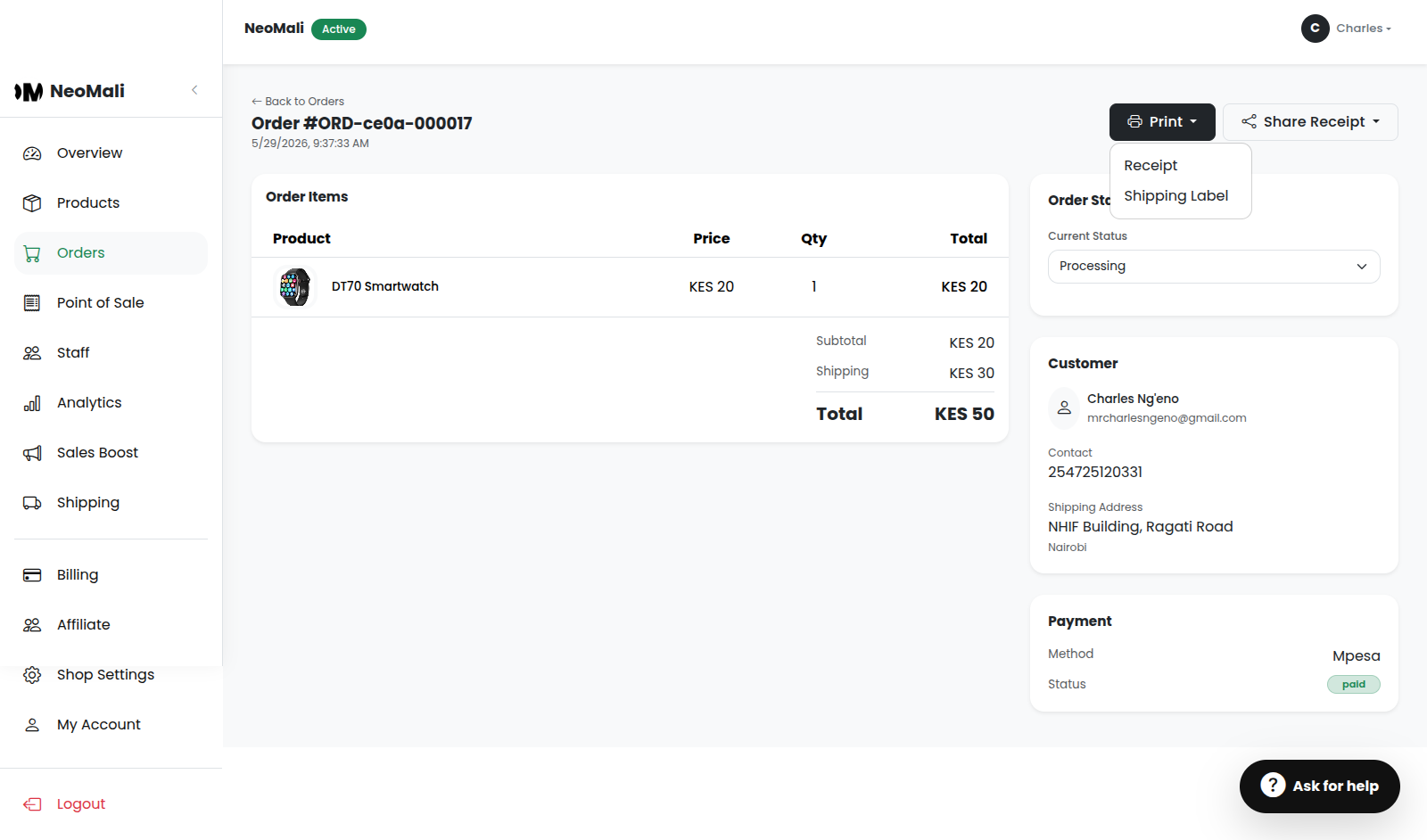
Task: Open Sales Boost
Action: pyautogui.click(x=111, y=453)
